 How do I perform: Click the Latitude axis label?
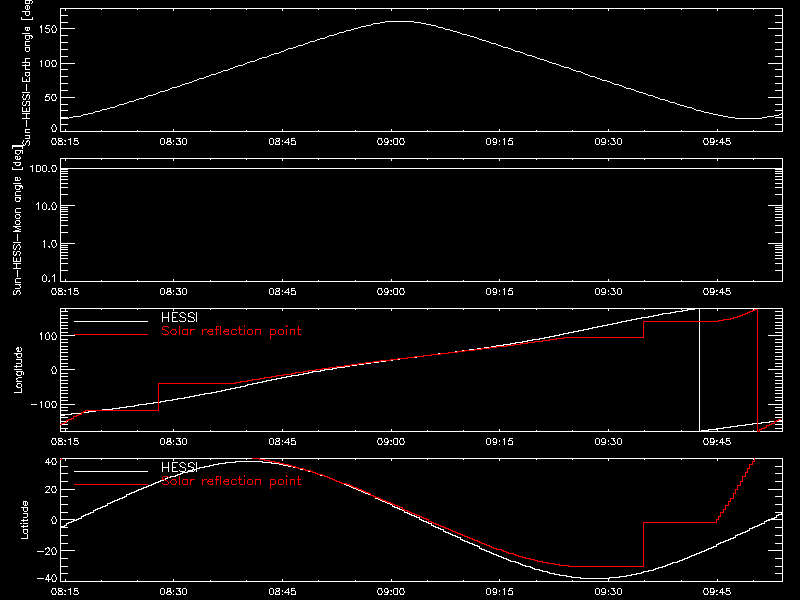pos(24,519)
